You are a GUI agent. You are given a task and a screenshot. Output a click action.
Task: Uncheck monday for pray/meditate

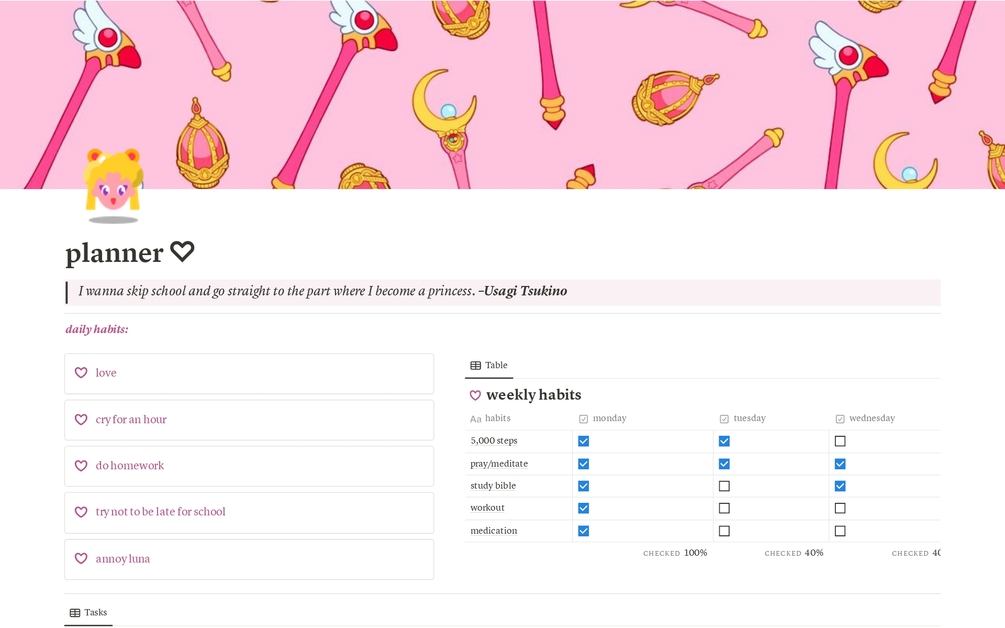(x=583, y=463)
